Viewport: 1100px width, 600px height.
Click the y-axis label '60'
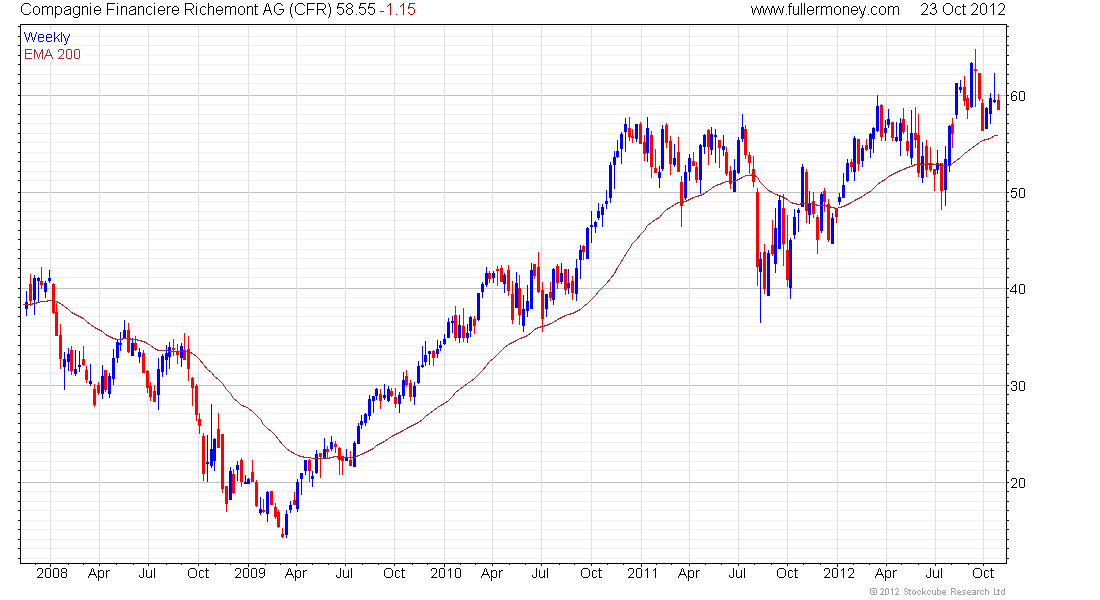(1018, 96)
